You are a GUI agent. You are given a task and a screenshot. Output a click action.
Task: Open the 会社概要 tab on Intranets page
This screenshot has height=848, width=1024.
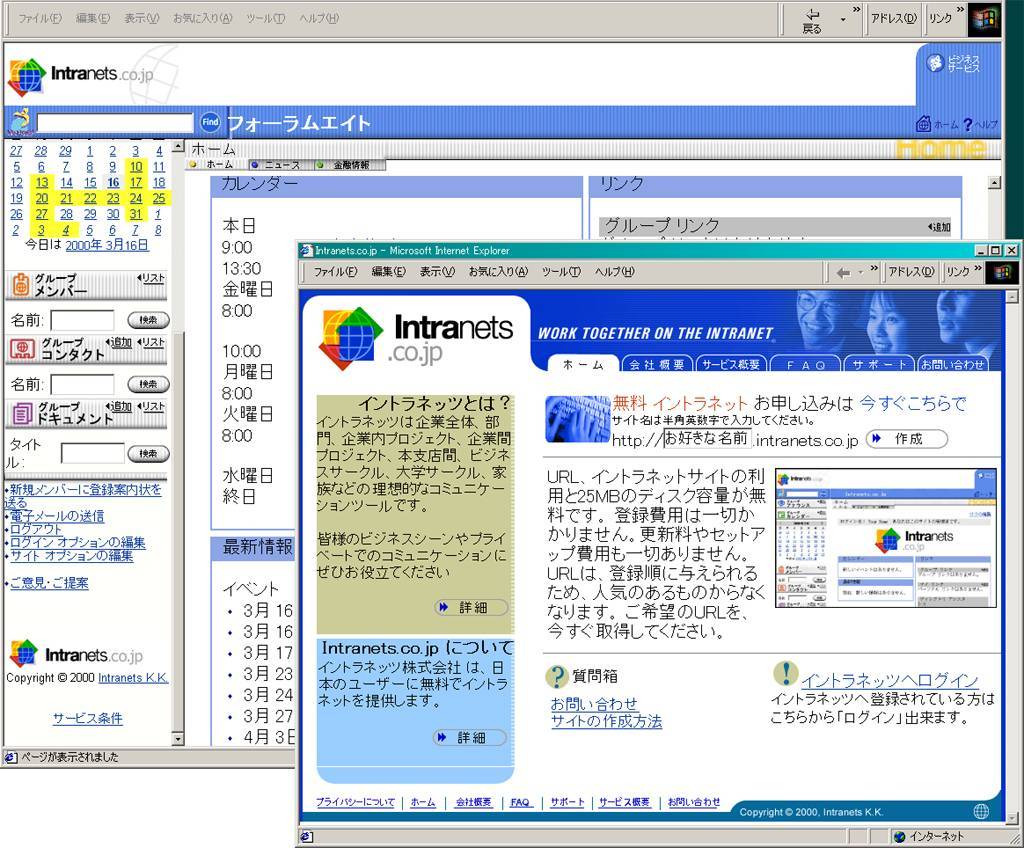[657, 365]
